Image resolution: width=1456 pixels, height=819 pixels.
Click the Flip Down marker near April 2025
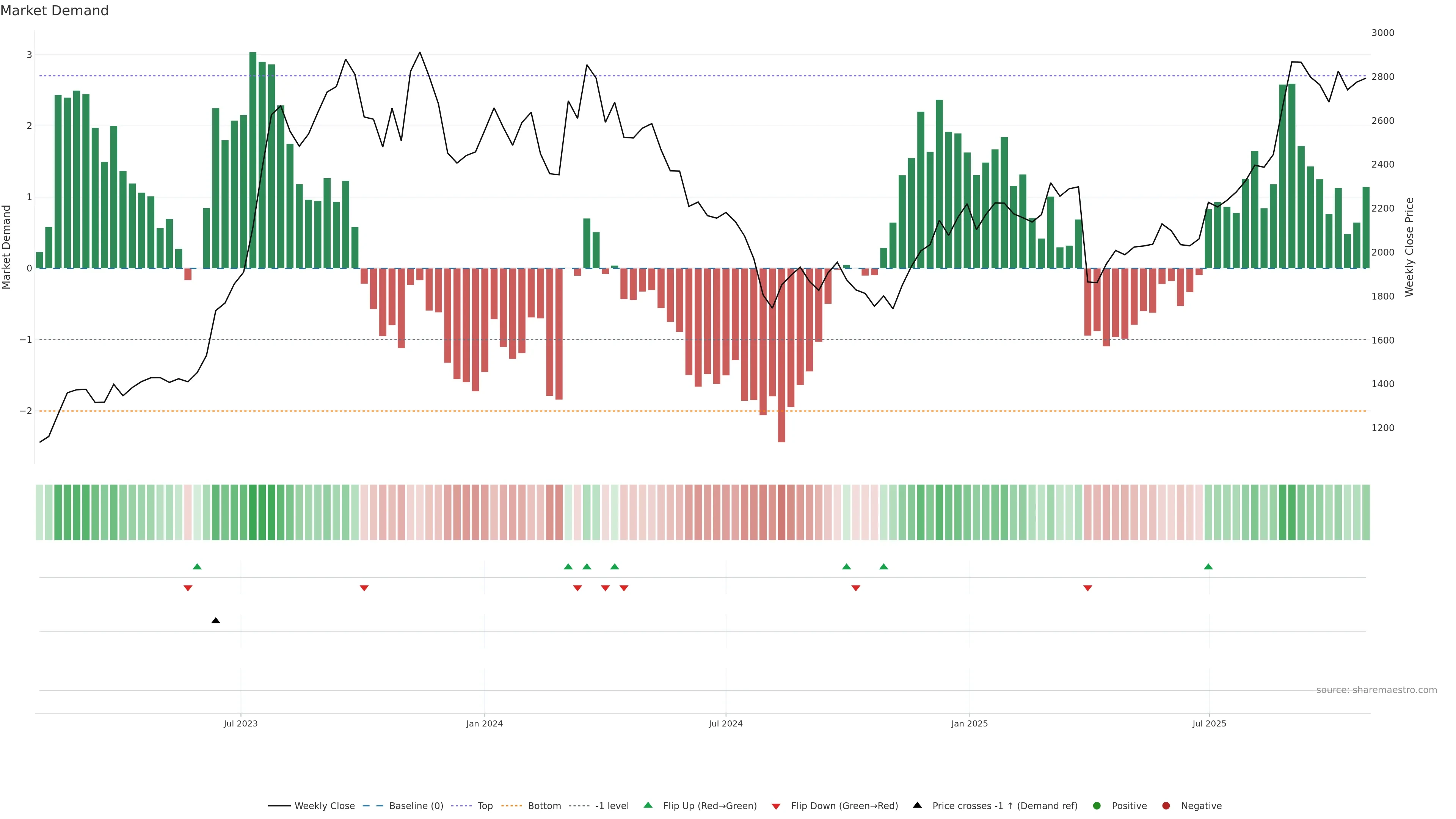click(x=1087, y=588)
